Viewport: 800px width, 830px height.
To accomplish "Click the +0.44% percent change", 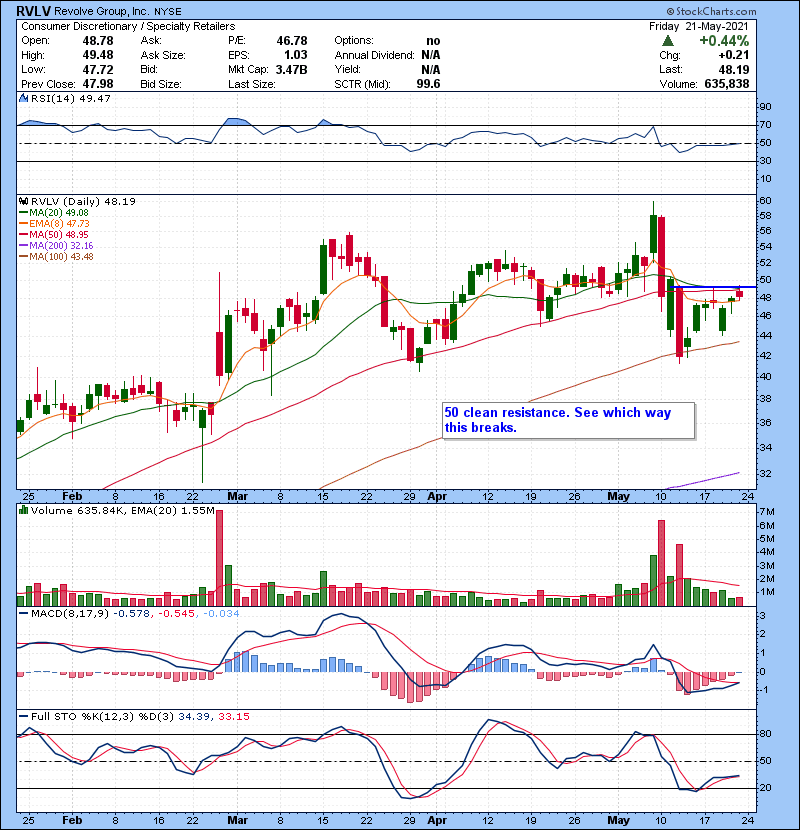I will [724, 41].
